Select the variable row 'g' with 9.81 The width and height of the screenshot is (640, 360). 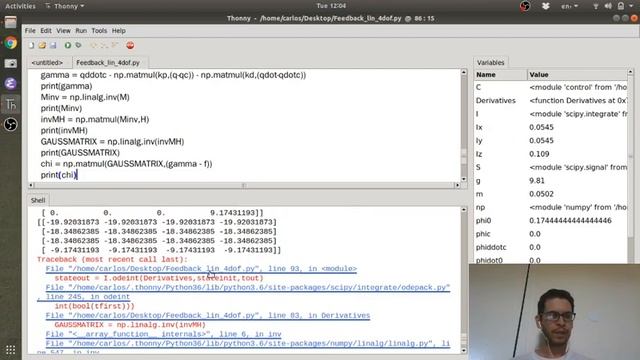pos(551,180)
